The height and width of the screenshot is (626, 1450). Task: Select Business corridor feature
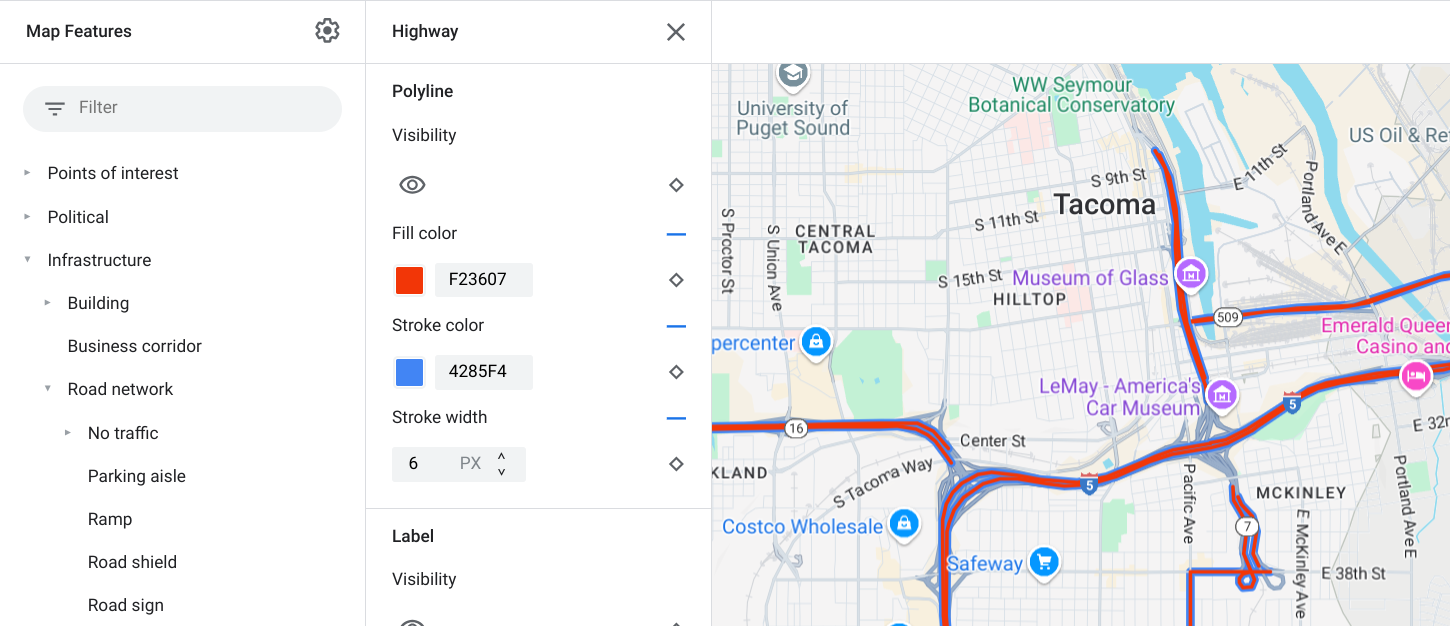[135, 346]
